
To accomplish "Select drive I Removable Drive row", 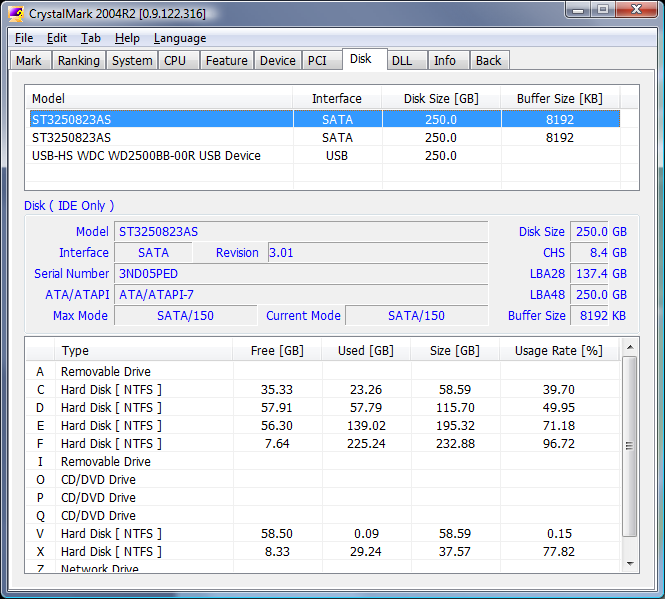I will tap(323, 462).
